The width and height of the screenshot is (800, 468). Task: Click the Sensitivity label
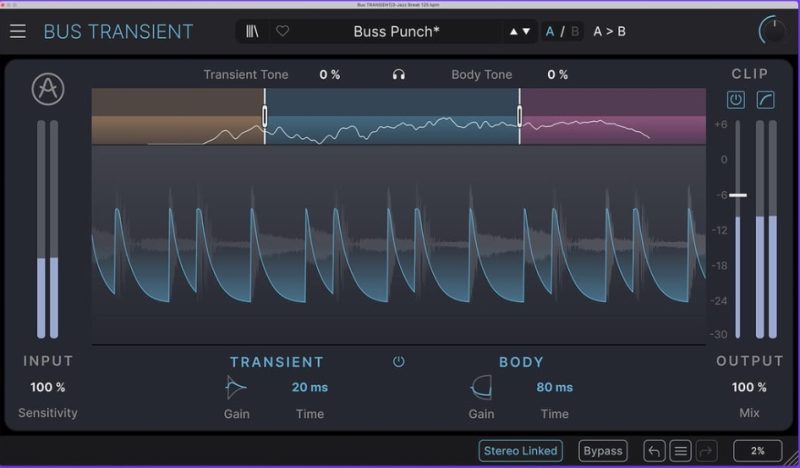click(x=48, y=413)
